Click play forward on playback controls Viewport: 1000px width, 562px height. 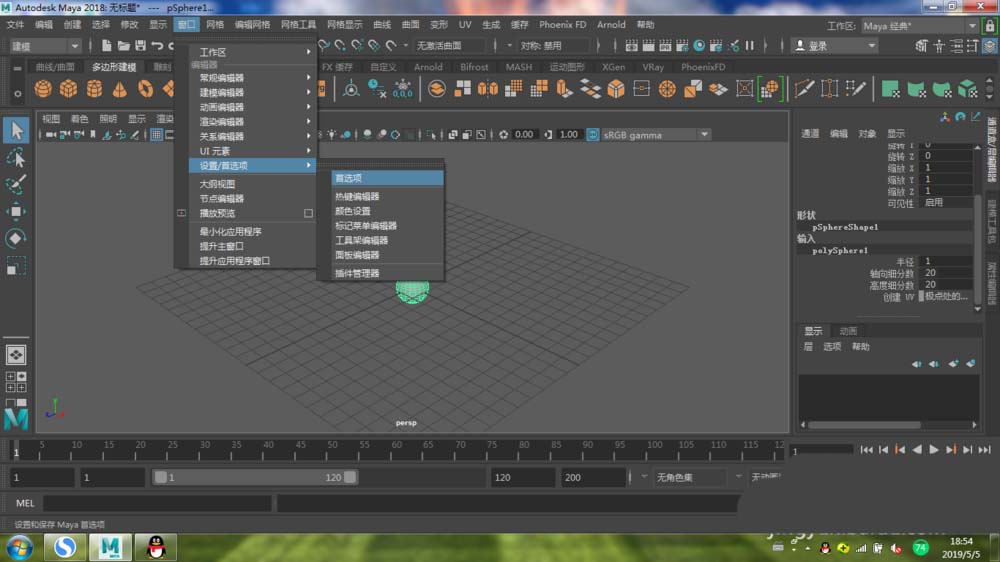pyautogui.click(x=934, y=450)
